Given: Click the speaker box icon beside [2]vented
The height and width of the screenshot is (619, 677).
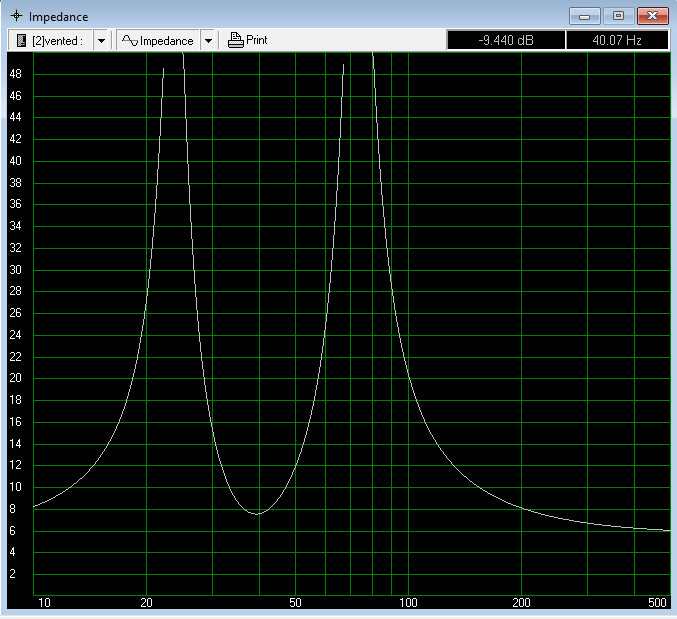Looking at the screenshot, I should coord(21,41).
